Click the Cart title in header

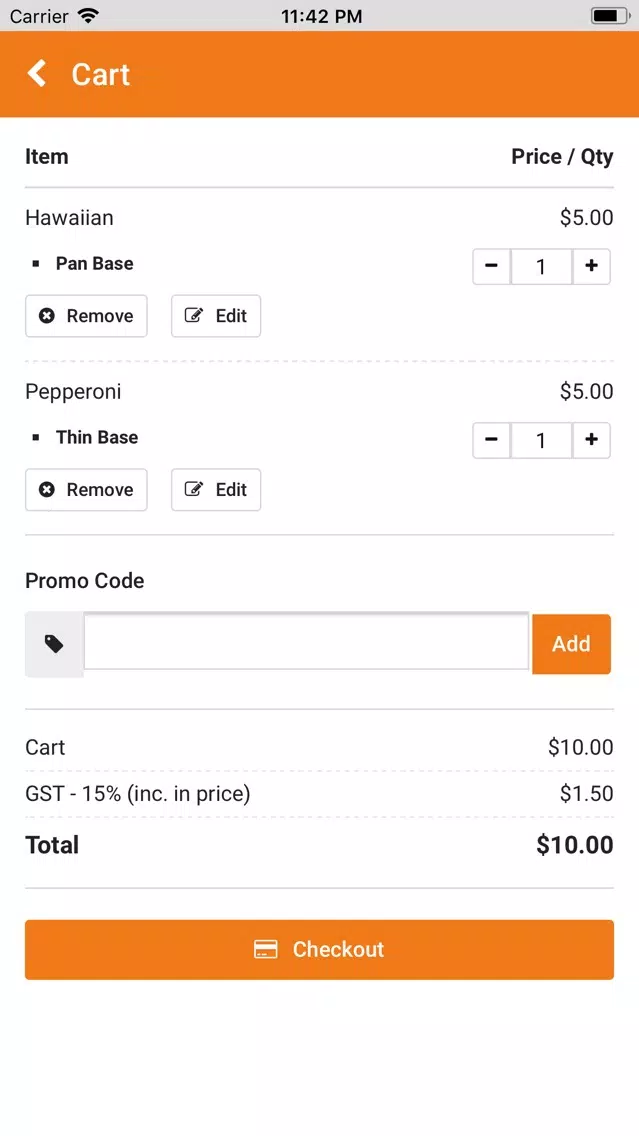pyautogui.click(x=101, y=75)
